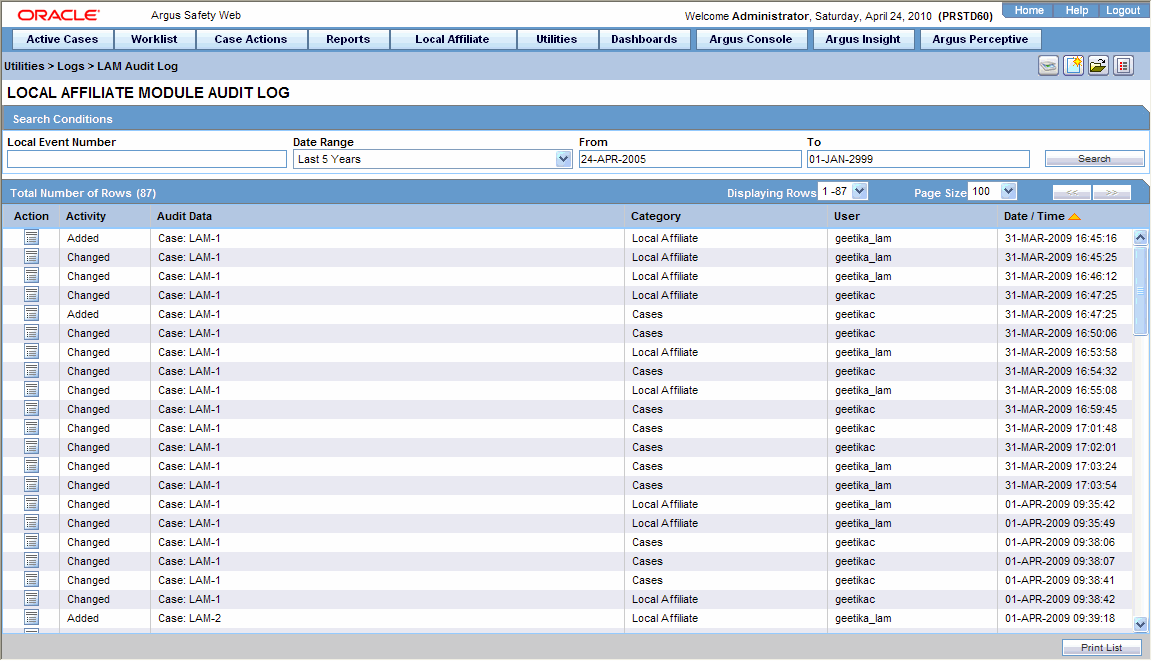Open details icon for 31-MAR-2009 16:59:45 row
This screenshot has width=1152, height=661.
(31, 408)
